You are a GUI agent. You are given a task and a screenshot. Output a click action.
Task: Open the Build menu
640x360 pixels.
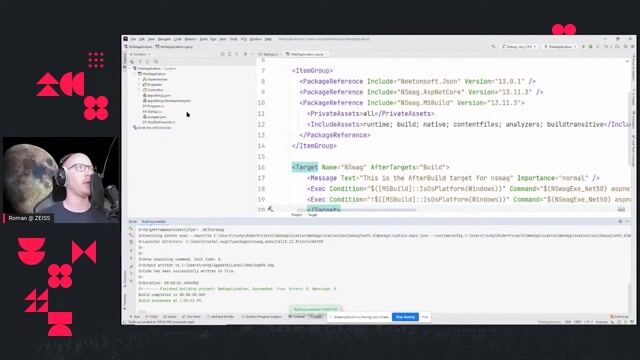coord(203,39)
